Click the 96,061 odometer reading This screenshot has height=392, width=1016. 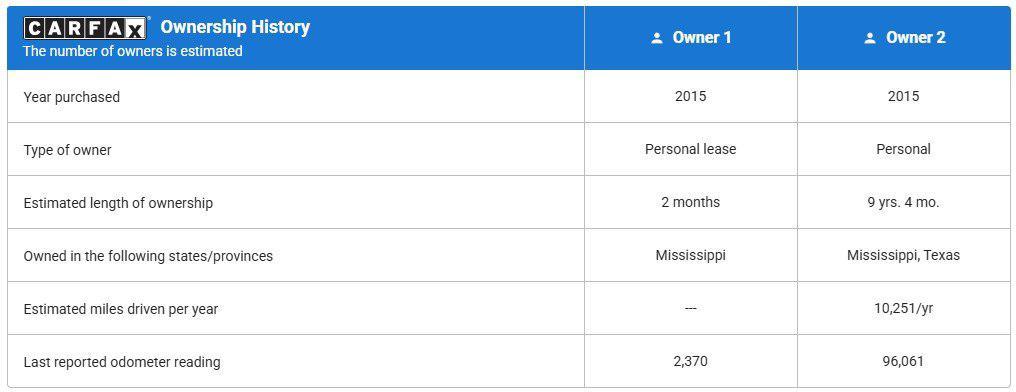(x=903, y=362)
